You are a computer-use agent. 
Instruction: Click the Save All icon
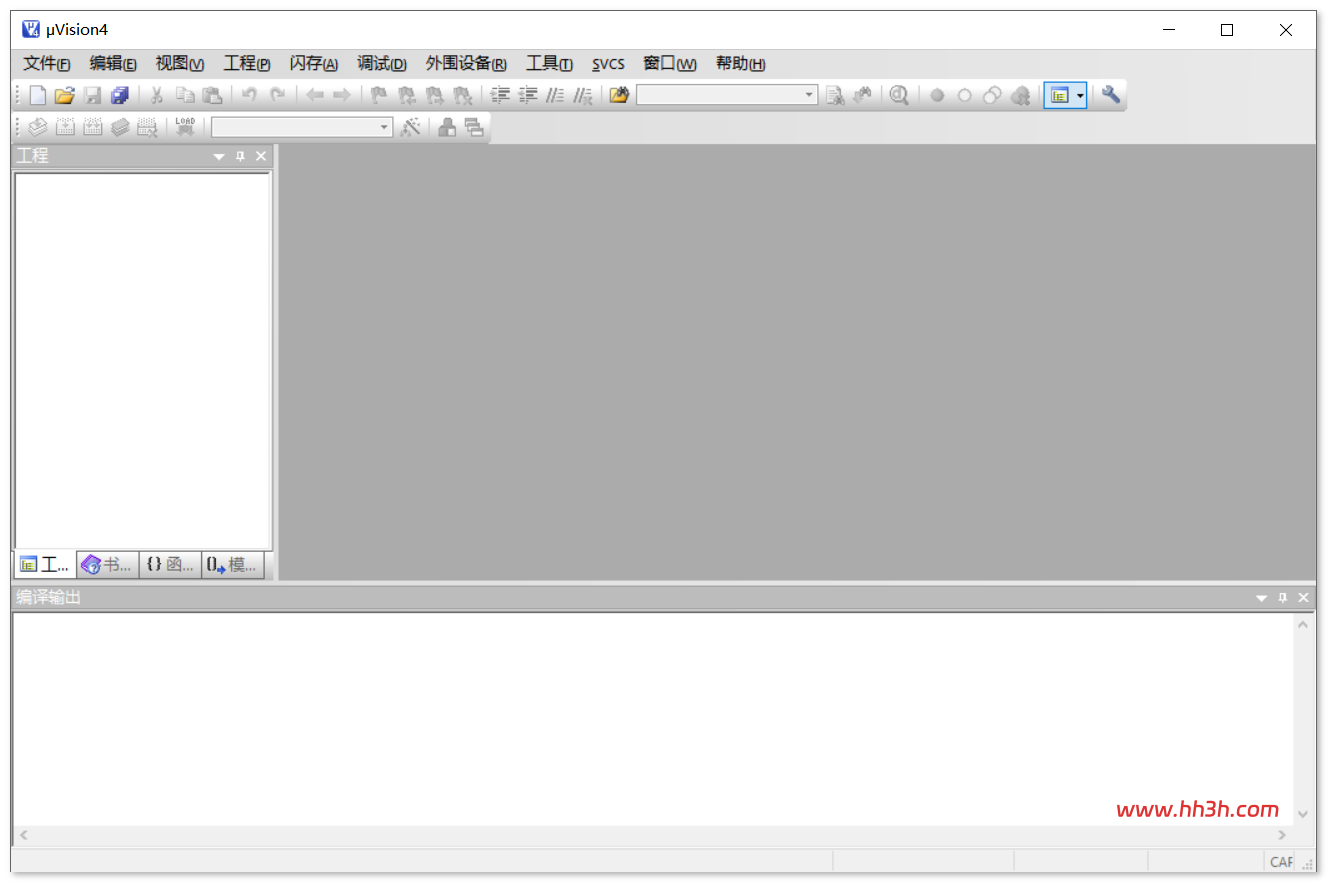point(120,95)
